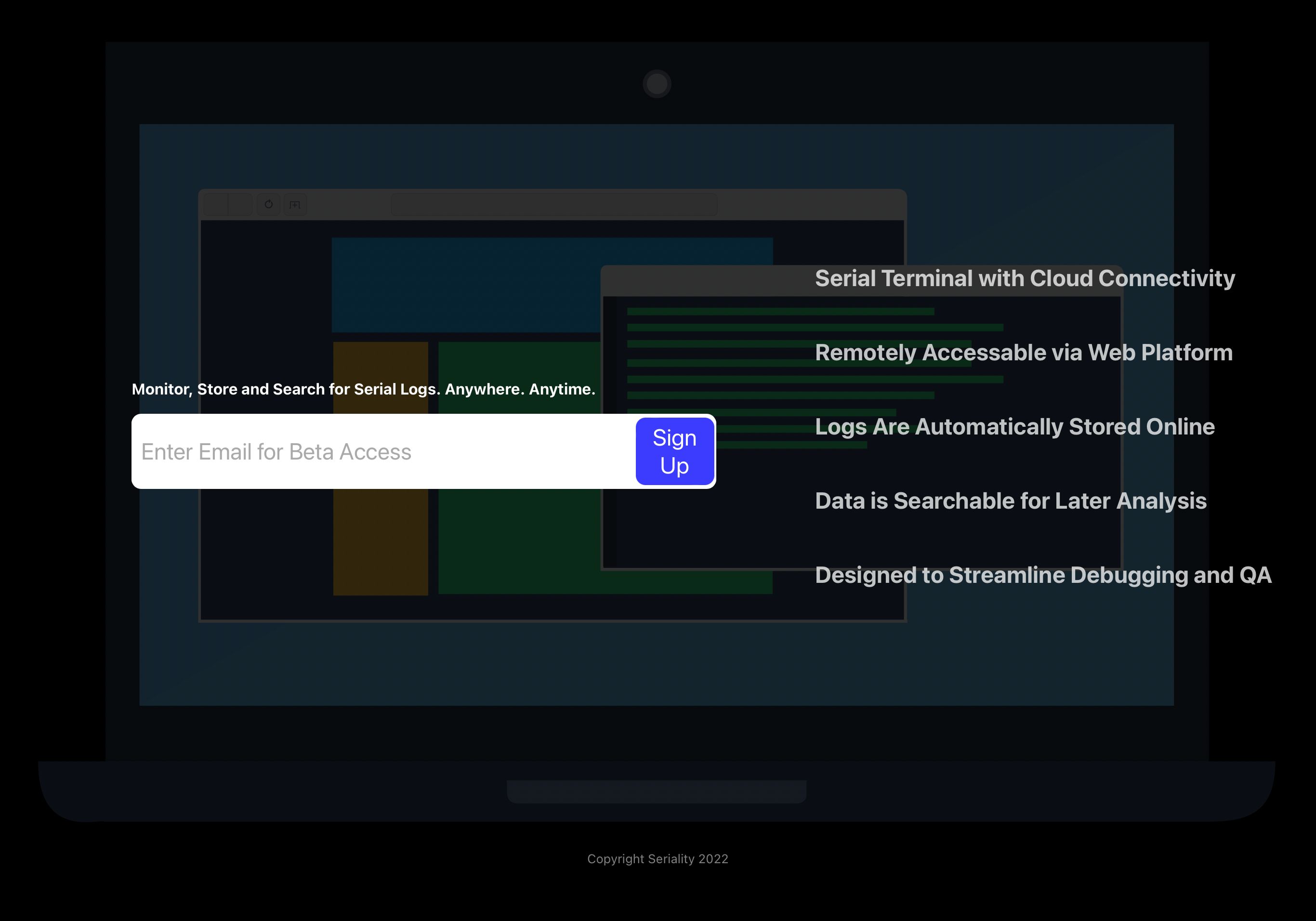The image size is (1316, 921).
Task: Click the browser reload icon
Action: tap(268, 205)
